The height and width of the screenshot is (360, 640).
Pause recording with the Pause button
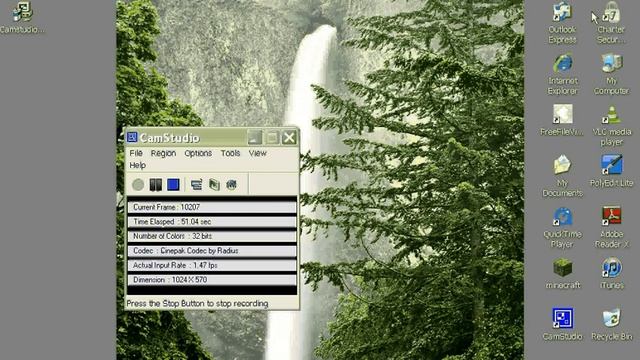(156, 185)
